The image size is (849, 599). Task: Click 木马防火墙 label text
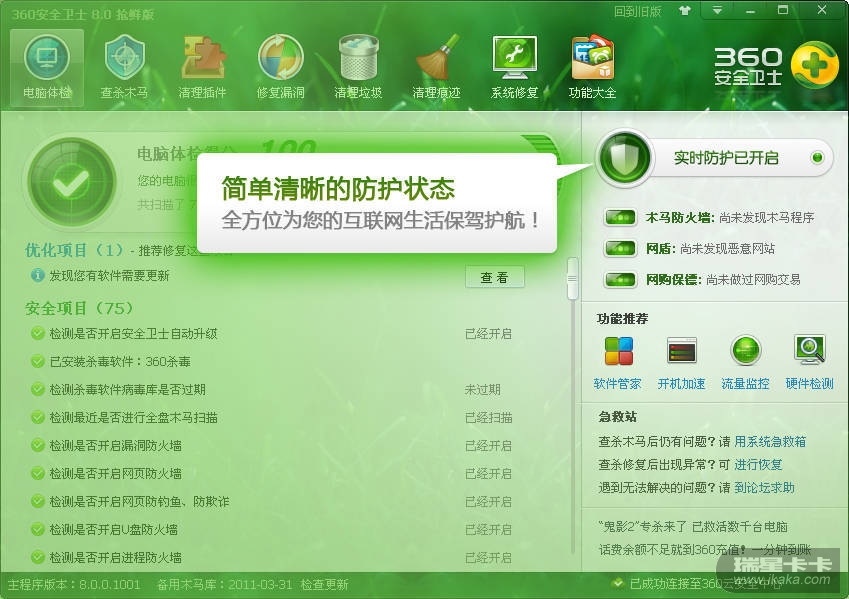click(679, 218)
